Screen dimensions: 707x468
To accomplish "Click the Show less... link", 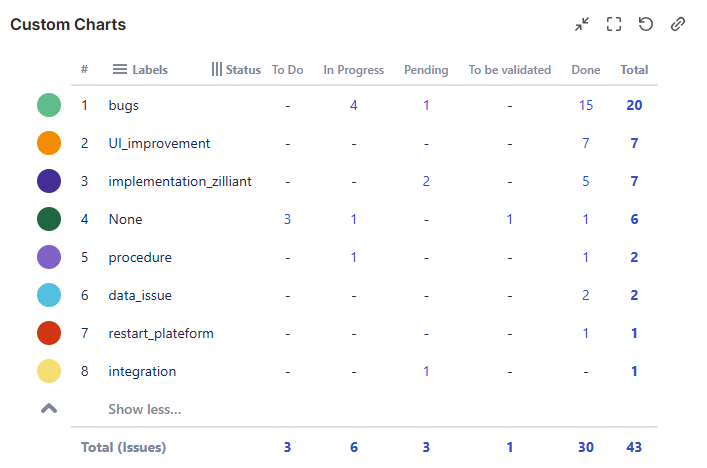I will tap(144, 409).
